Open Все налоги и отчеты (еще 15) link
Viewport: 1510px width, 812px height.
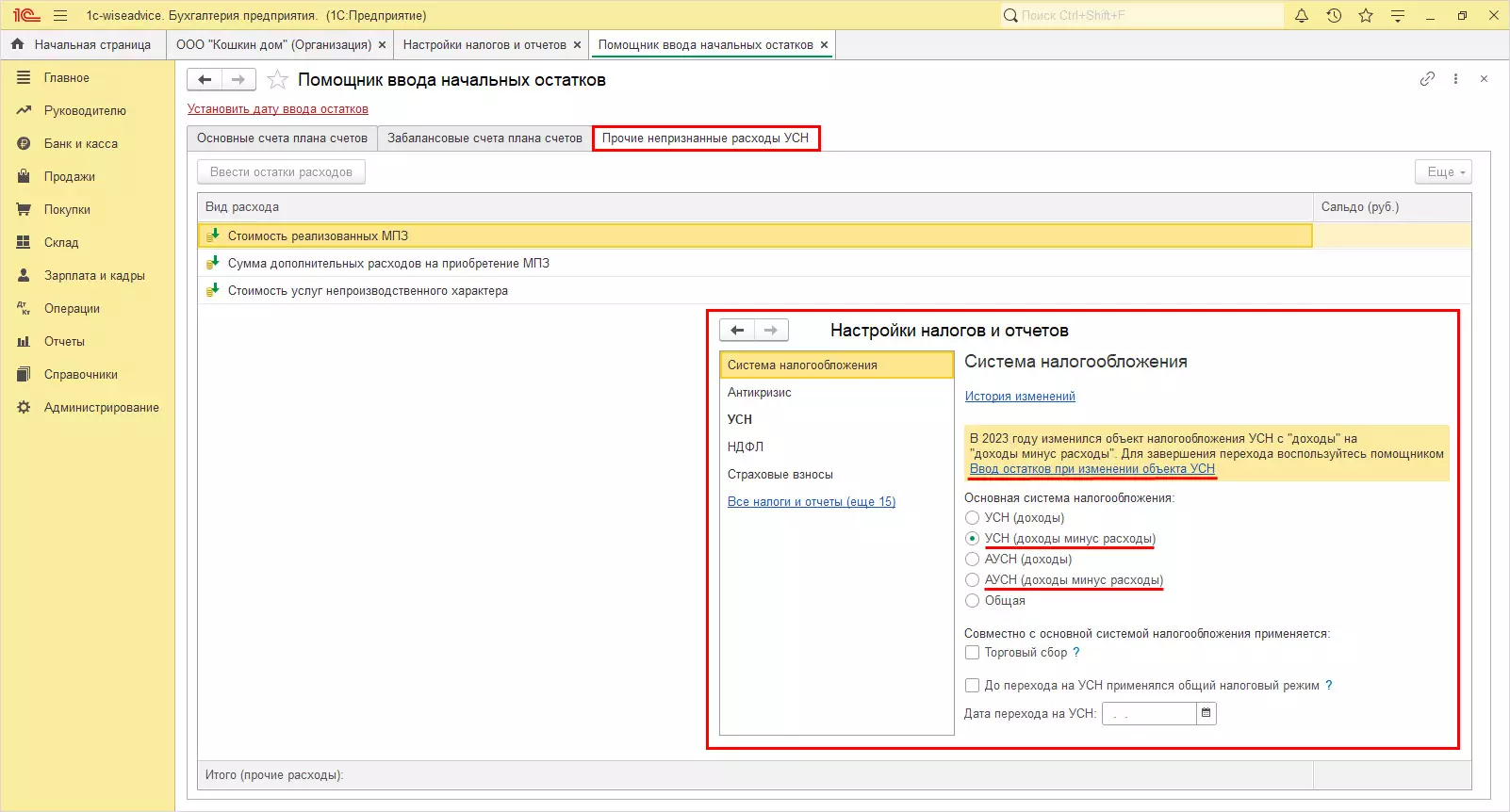tap(812, 501)
